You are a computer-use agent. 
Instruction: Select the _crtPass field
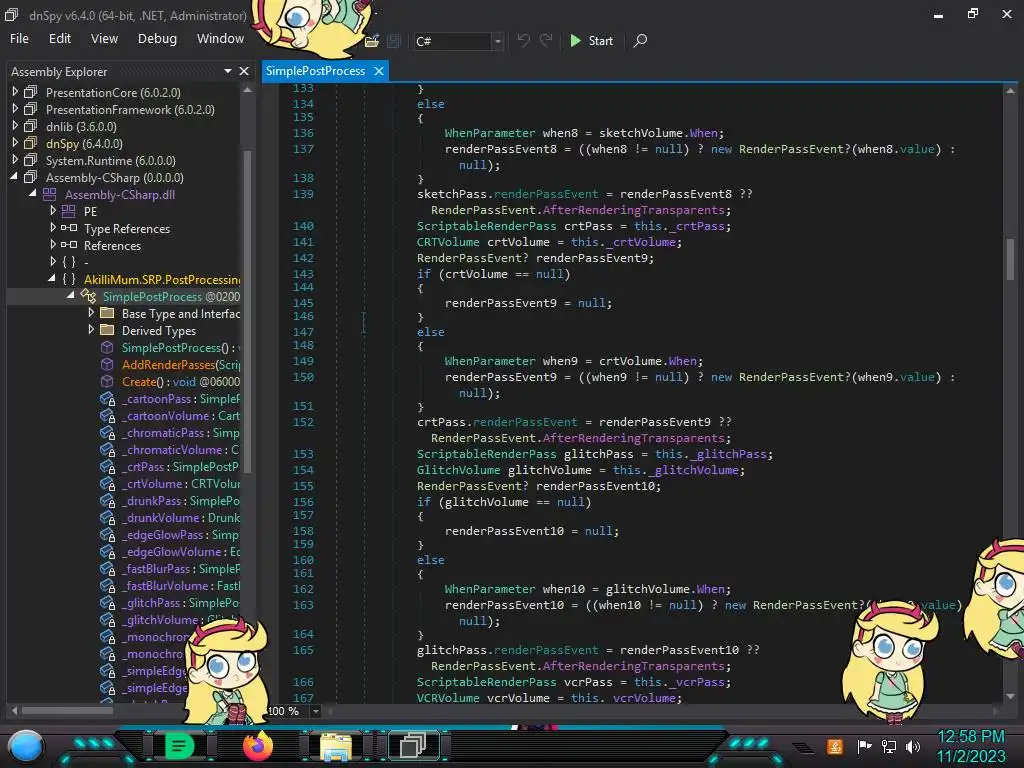click(x=181, y=466)
